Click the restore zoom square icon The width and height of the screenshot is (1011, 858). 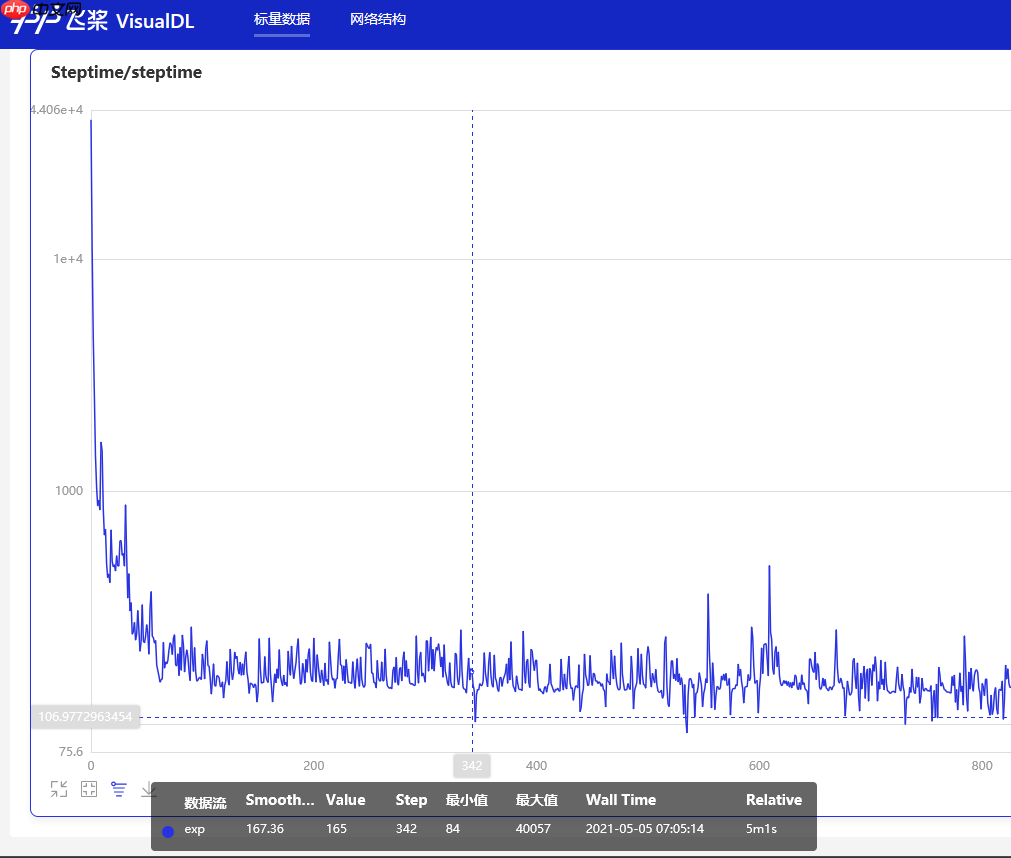pyautogui.click(x=89, y=789)
